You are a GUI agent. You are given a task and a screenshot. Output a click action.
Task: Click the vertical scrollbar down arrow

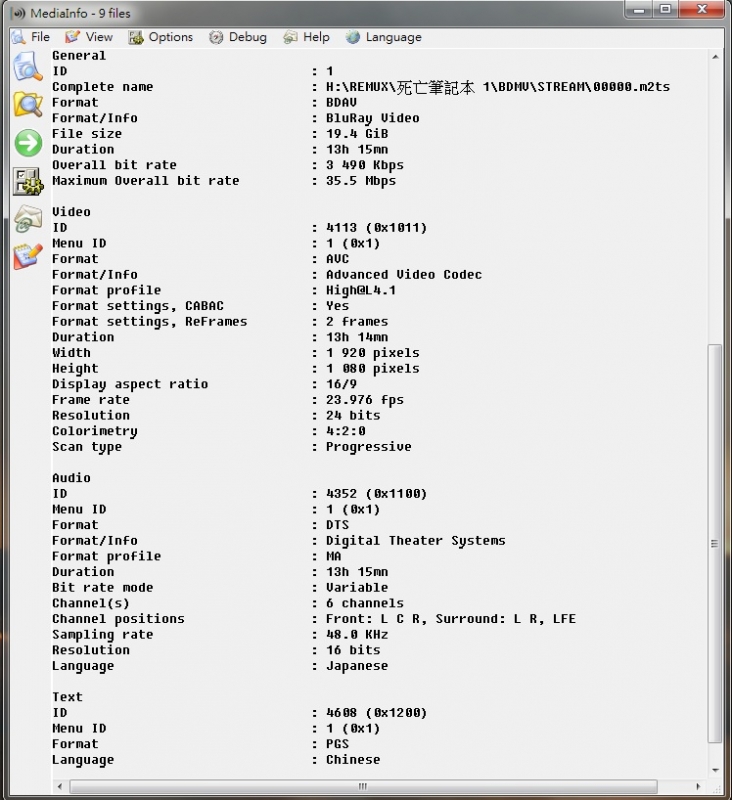pyautogui.click(x=714, y=770)
